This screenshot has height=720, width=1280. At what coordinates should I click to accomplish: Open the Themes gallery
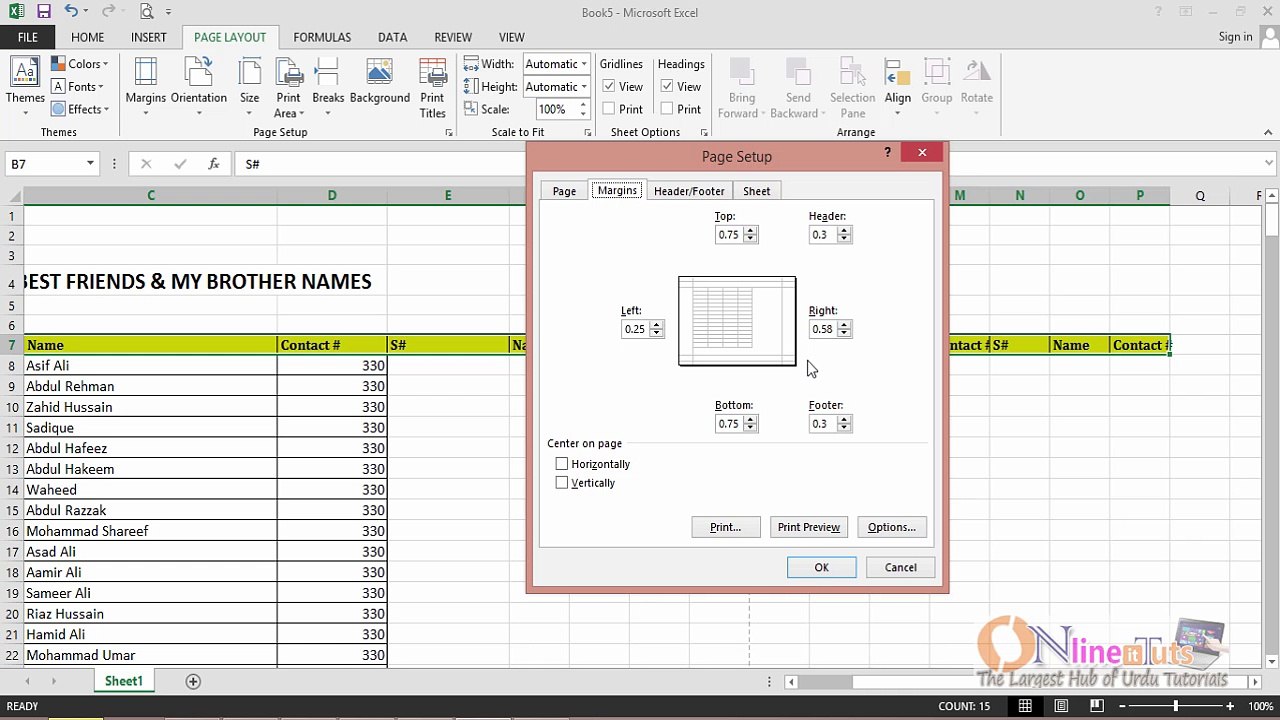pyautogui.click(x=25, y=87)
